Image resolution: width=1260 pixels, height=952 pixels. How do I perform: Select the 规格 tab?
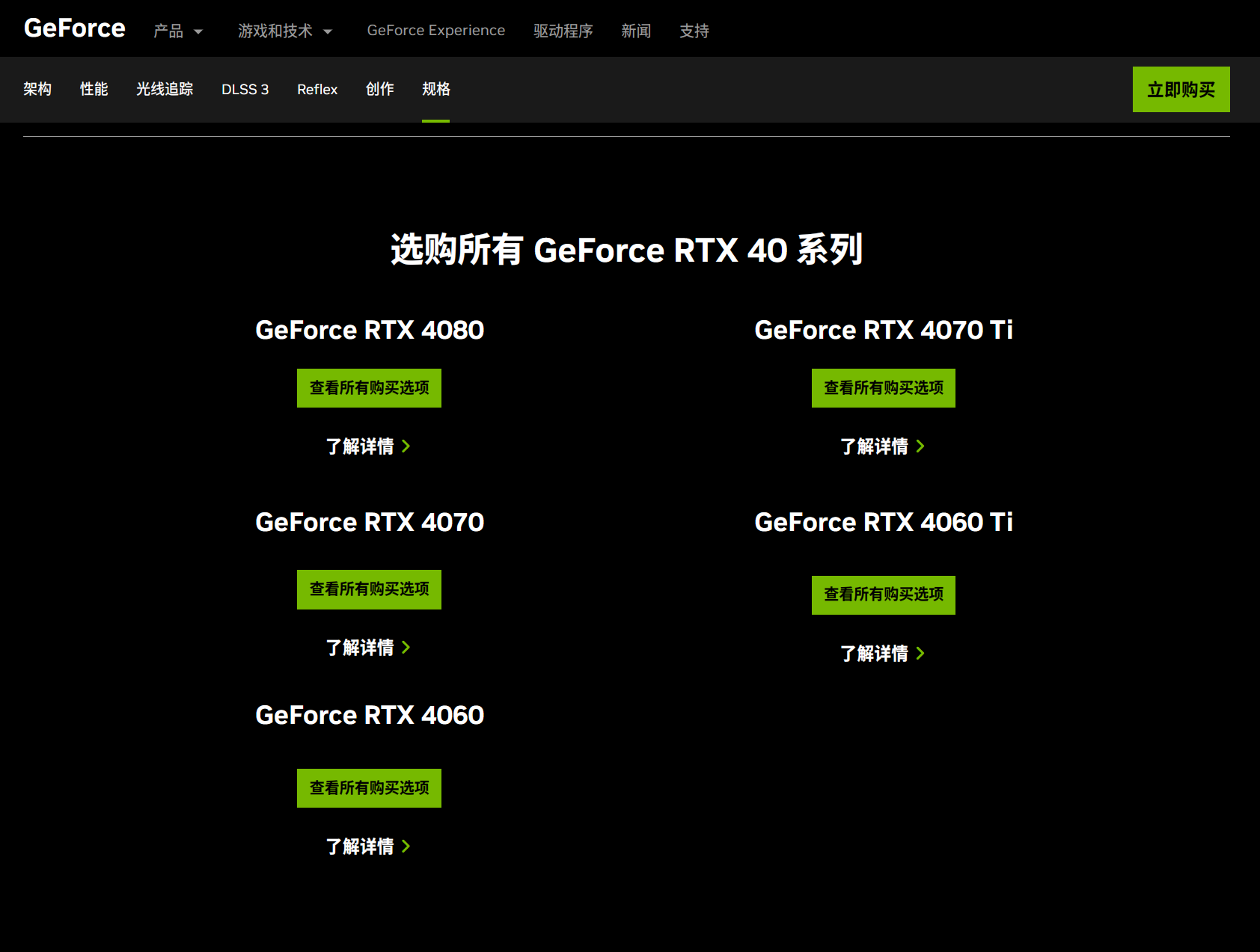pyautogui.click(x=435, y=89)
